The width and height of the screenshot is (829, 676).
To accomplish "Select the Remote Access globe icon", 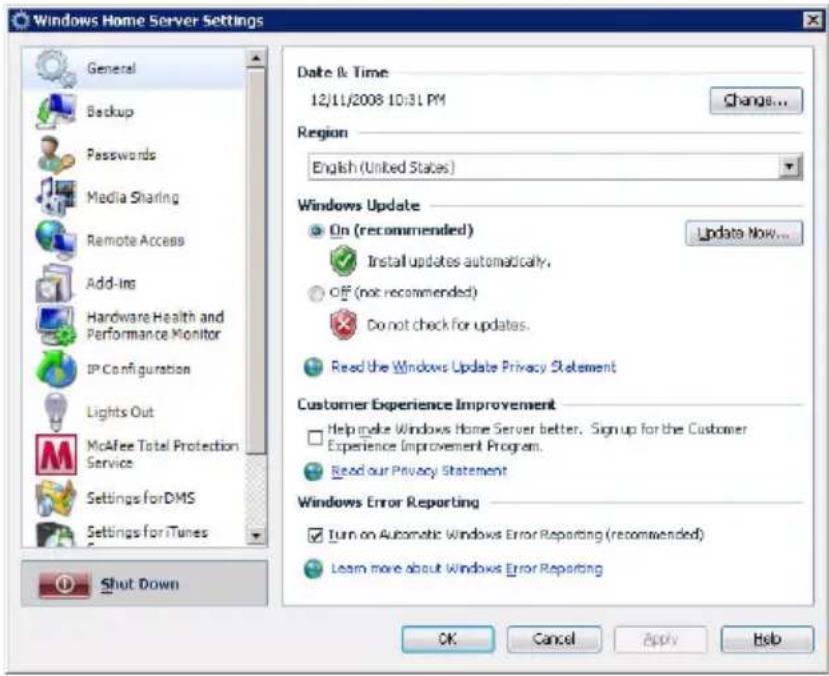I will [x=56, y=240].
